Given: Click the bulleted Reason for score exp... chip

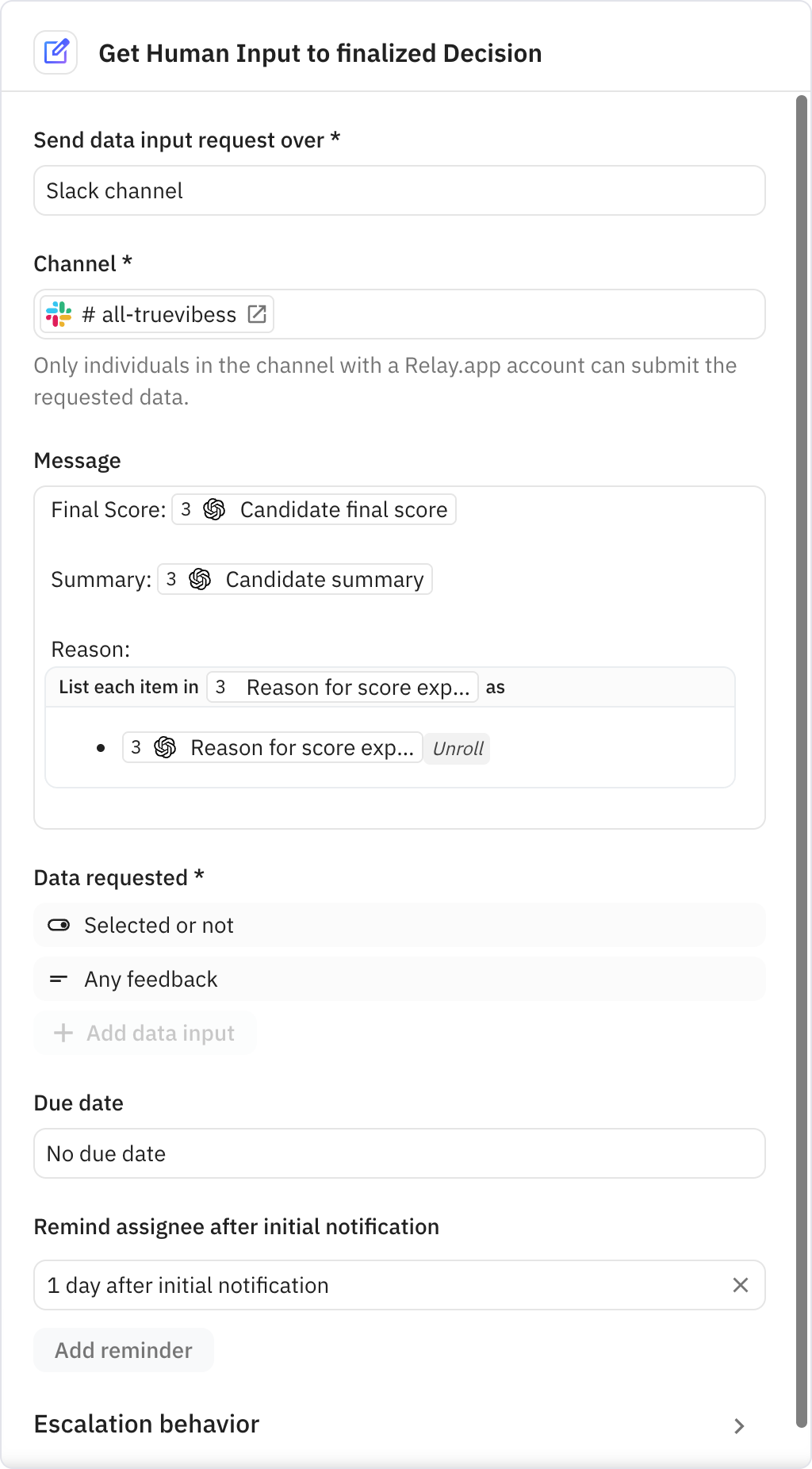Looking at the screenshot, I should click(x=272, y=747).
